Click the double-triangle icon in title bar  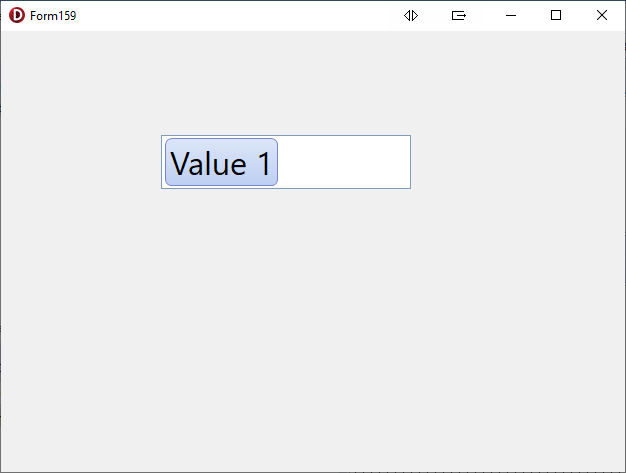point(411,16)
